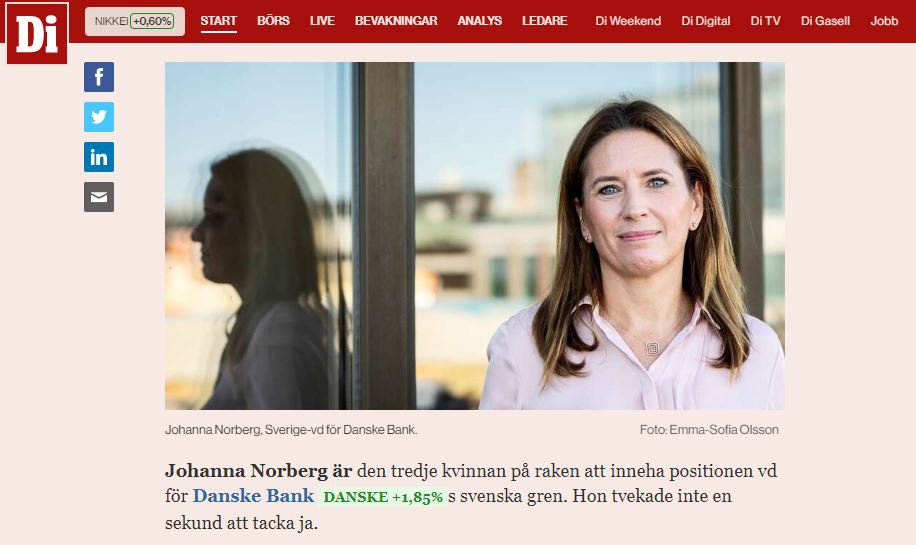This screenshot has width=916, height=545.
Task: Open the Jobb link
Action: pos(884,21)
